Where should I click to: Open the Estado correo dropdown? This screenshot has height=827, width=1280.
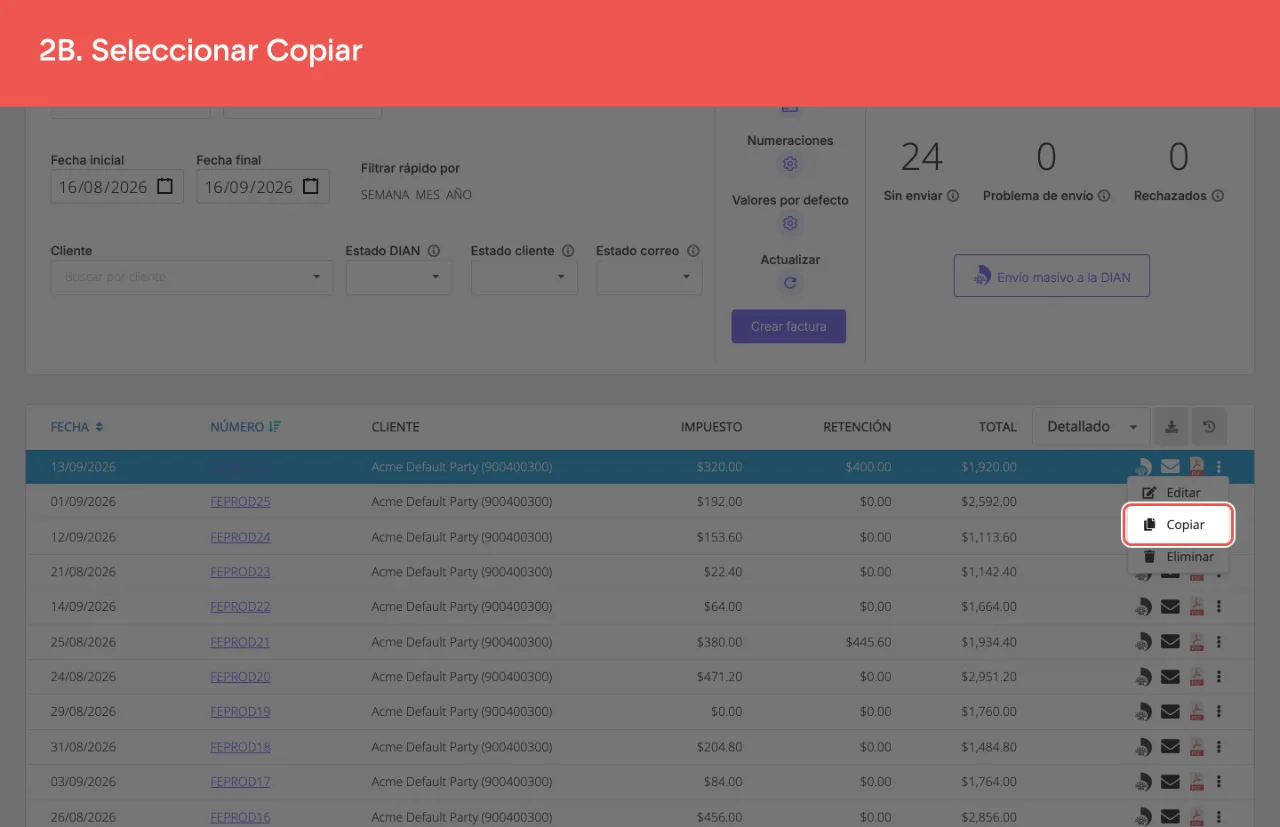[x=649, y=277]
